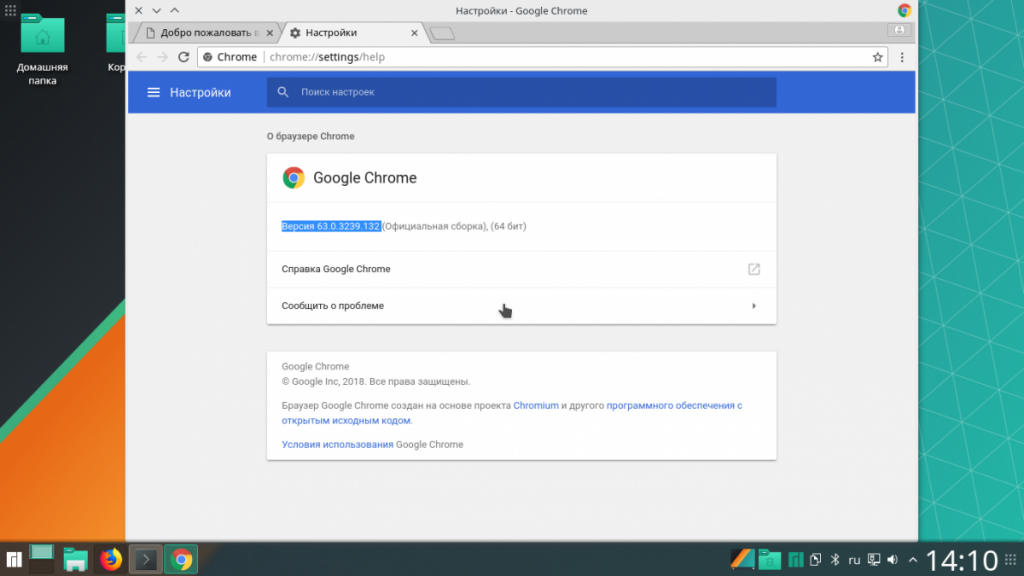The height and width of the screenshot is (576, 1024).
Task: Click the О браузере Chrome heading
Action: [310, 136]
